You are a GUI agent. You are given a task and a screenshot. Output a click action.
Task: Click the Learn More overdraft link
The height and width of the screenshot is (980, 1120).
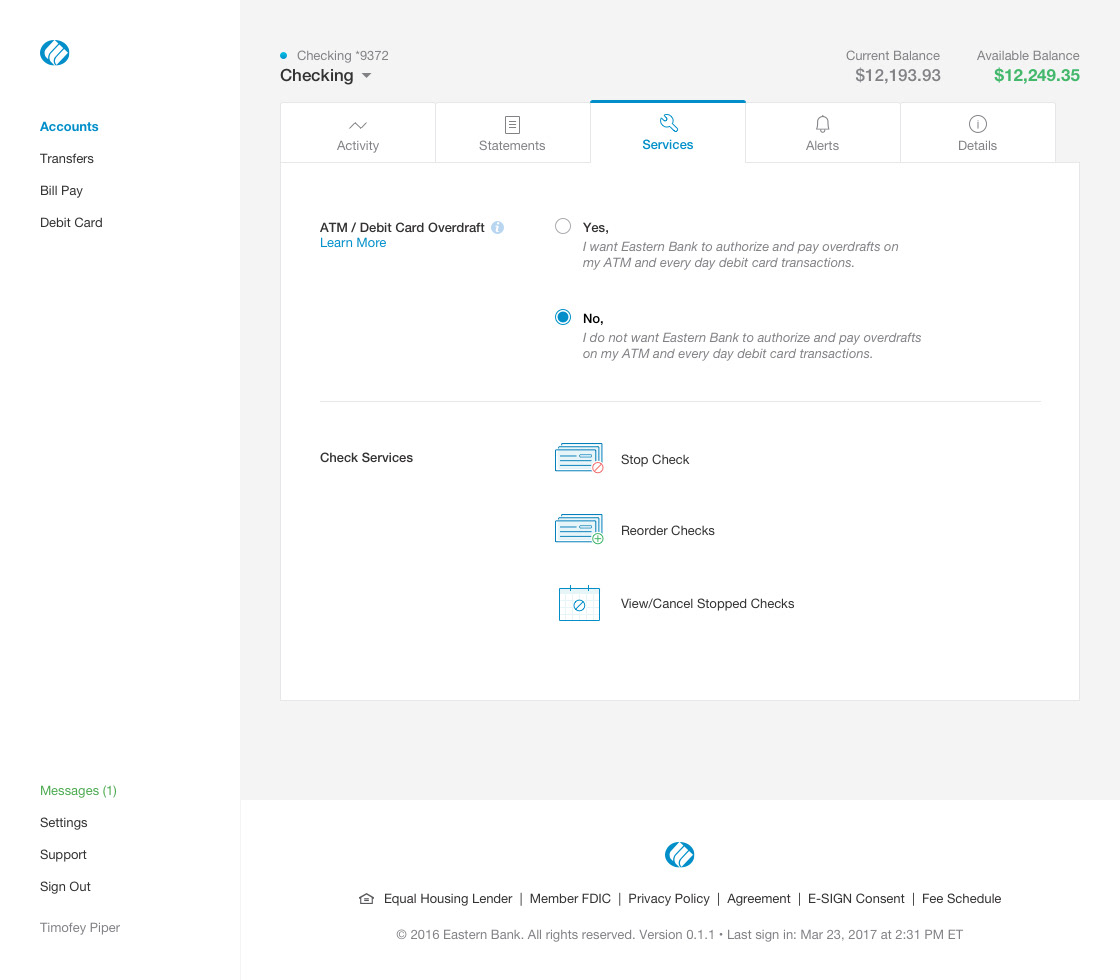coord(353,243)
